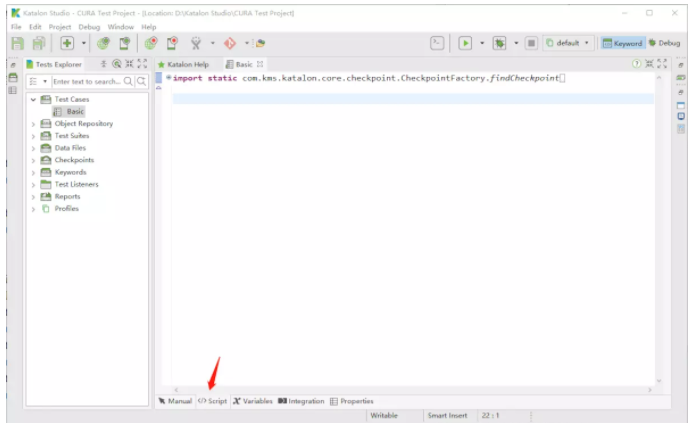The height and width of the screenshot is (431, 697).
Task: Click the red diamond Git icon
Action: pos(230,43)
